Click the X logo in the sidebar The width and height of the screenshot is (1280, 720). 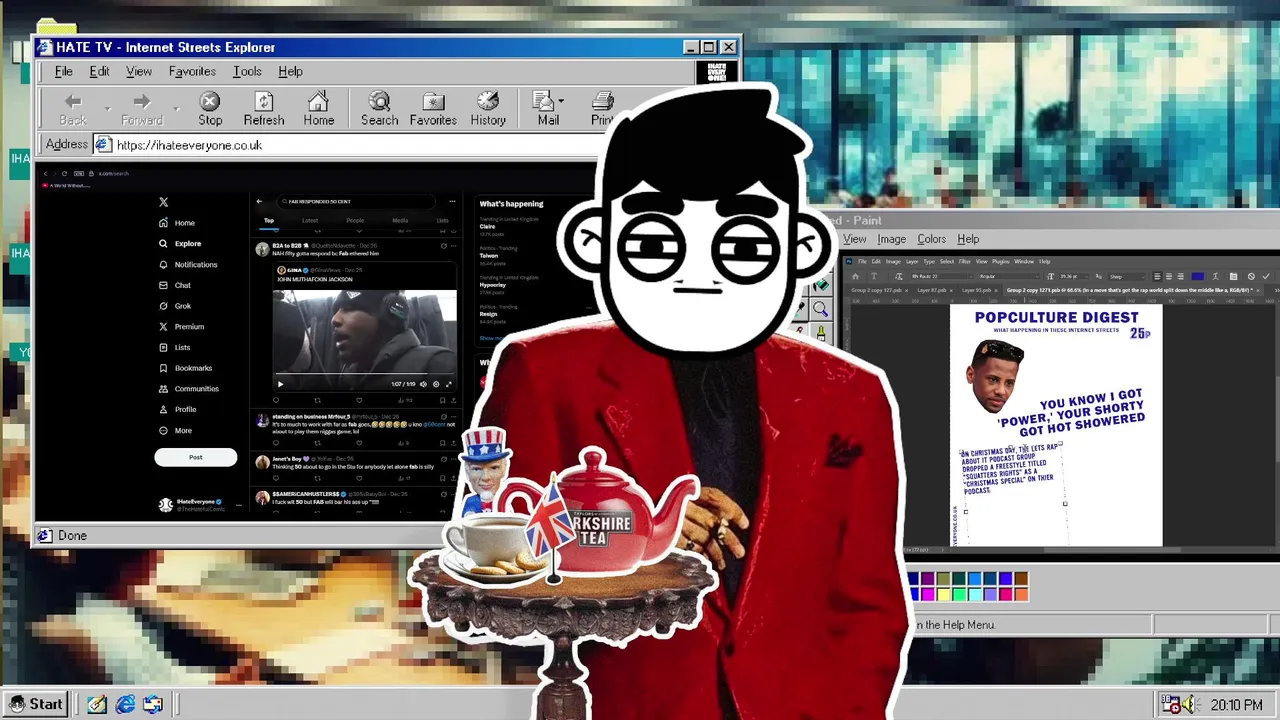(x=164, y=202)
